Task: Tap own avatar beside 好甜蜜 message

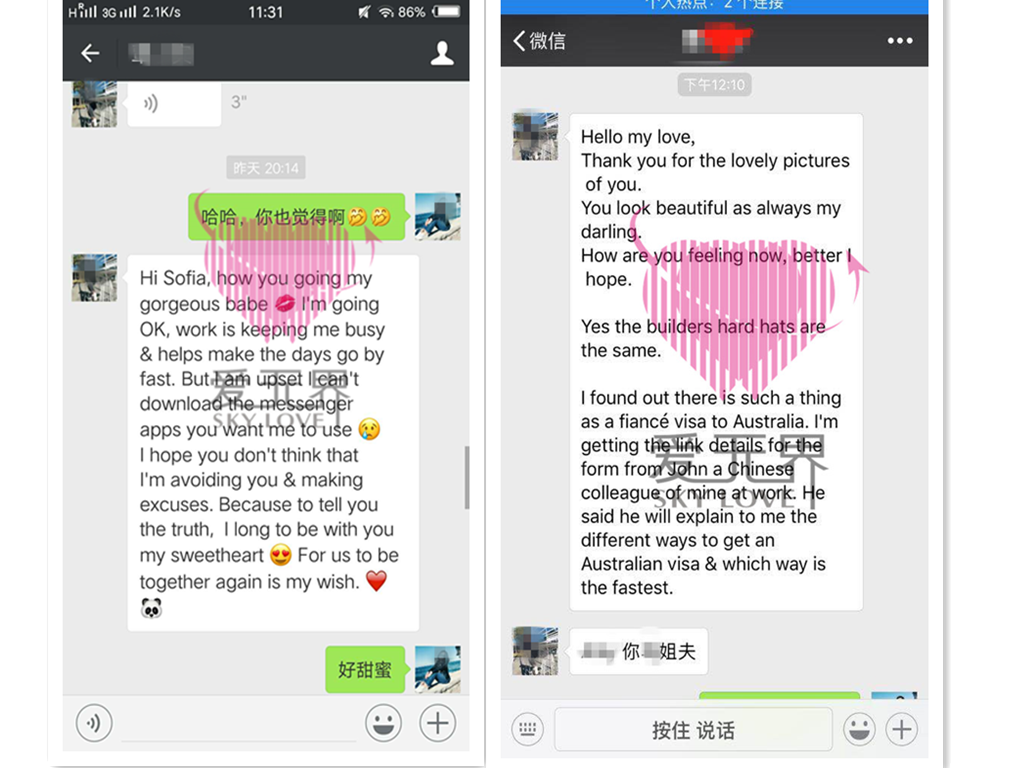Action: (438, 669)
